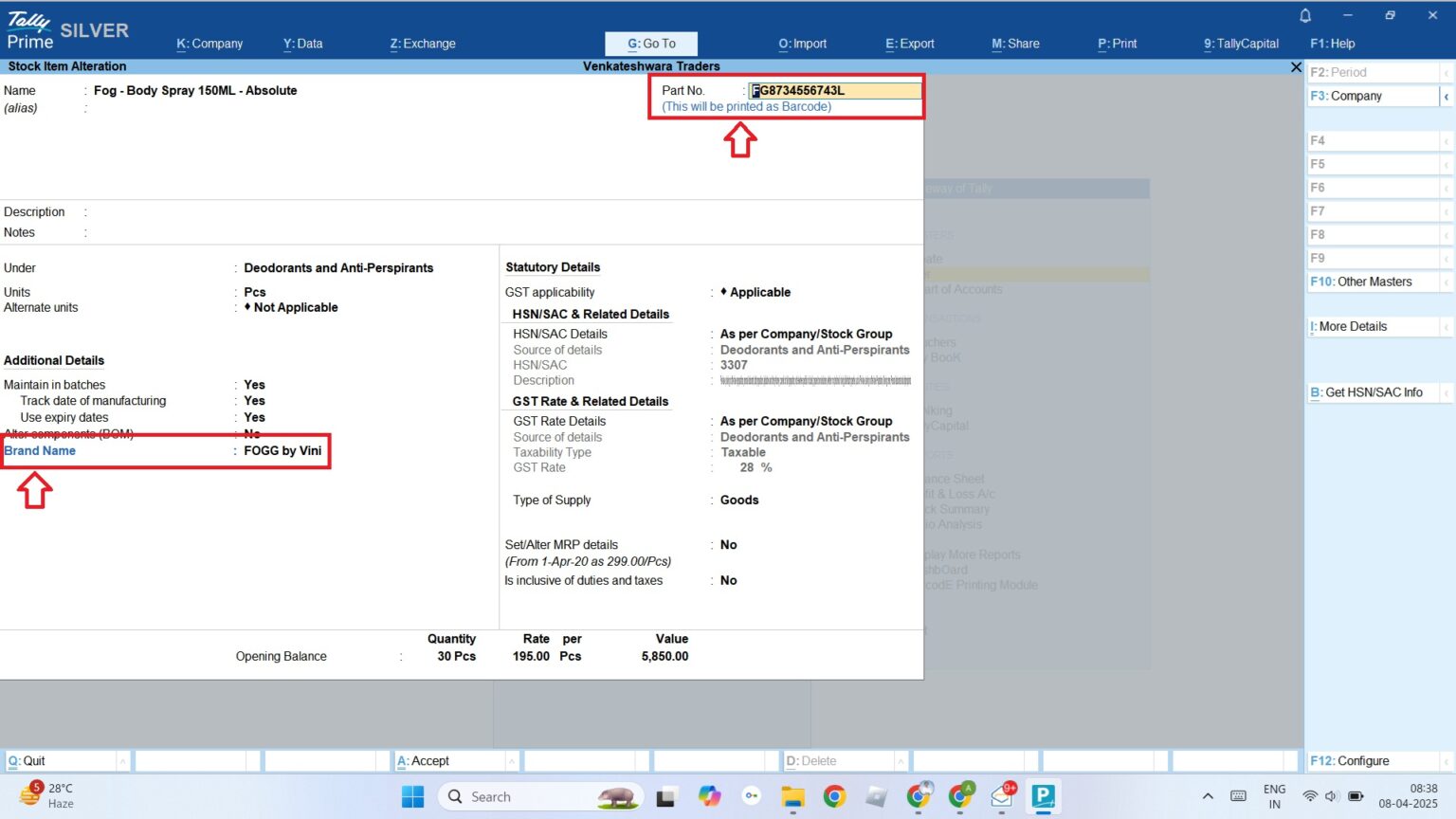This screenshot has width=1456, height=819.
Task: Open Microsoft Copilot from the taskbar
Action: (x=710, y=796)
